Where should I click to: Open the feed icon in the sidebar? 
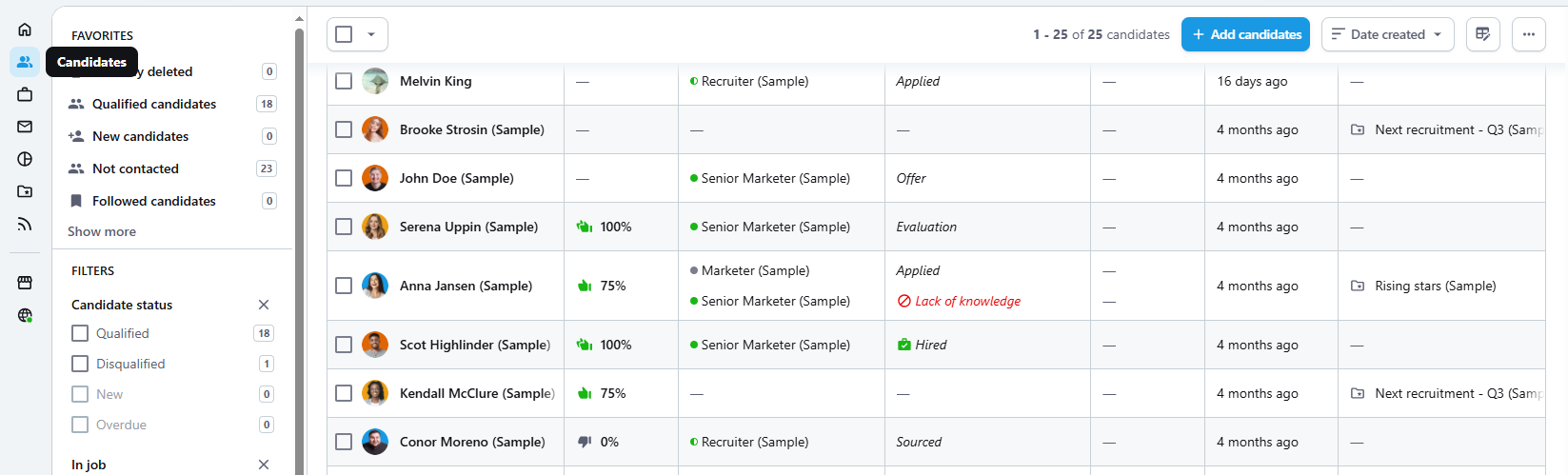(25, 224)
